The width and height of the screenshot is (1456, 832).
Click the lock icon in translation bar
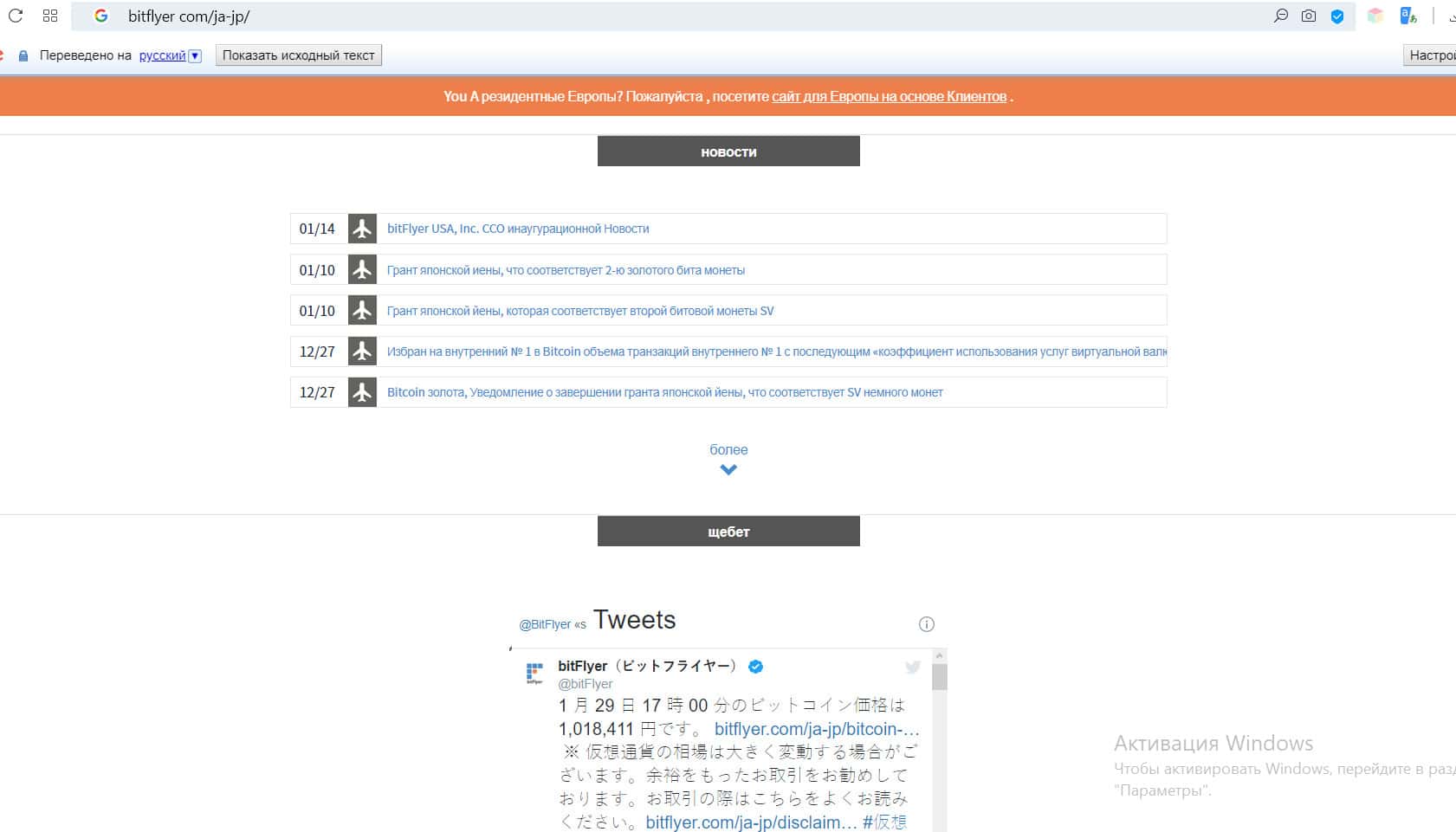tap(23, 55)
